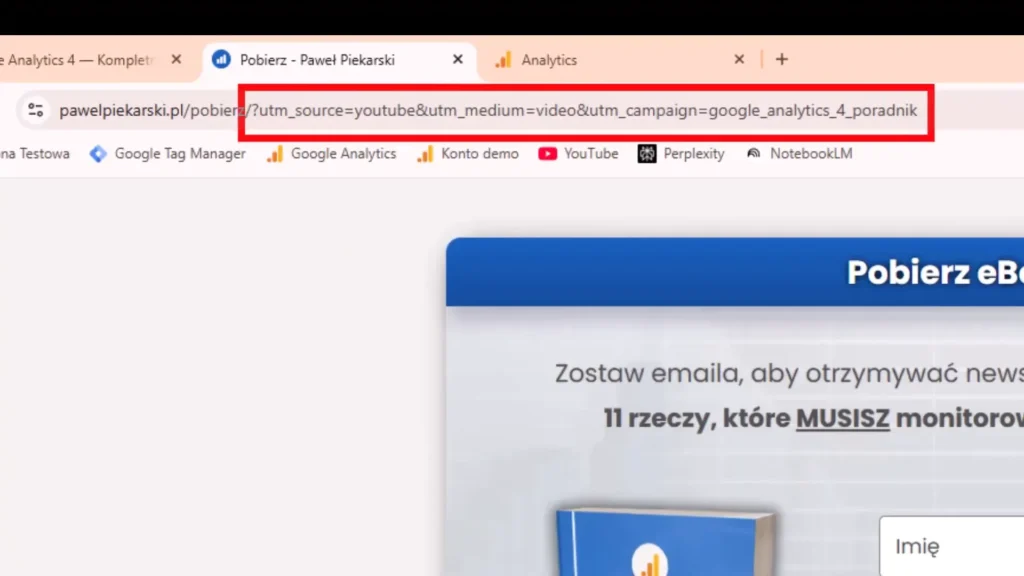Click the YouTube bookmark icon
Viewport: 1024px width, 576px height.
[547, 154]
